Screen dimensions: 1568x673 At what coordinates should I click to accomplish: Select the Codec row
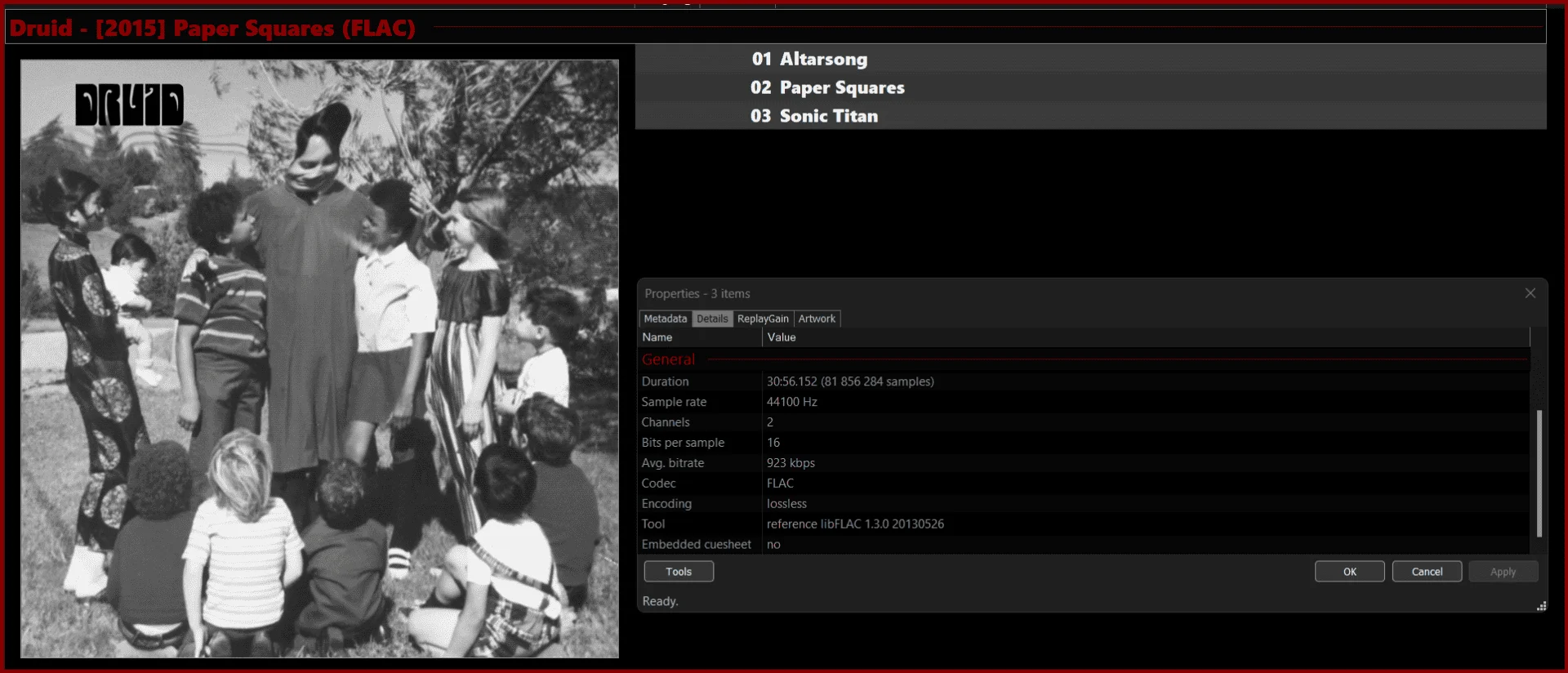pos(1085,484)
